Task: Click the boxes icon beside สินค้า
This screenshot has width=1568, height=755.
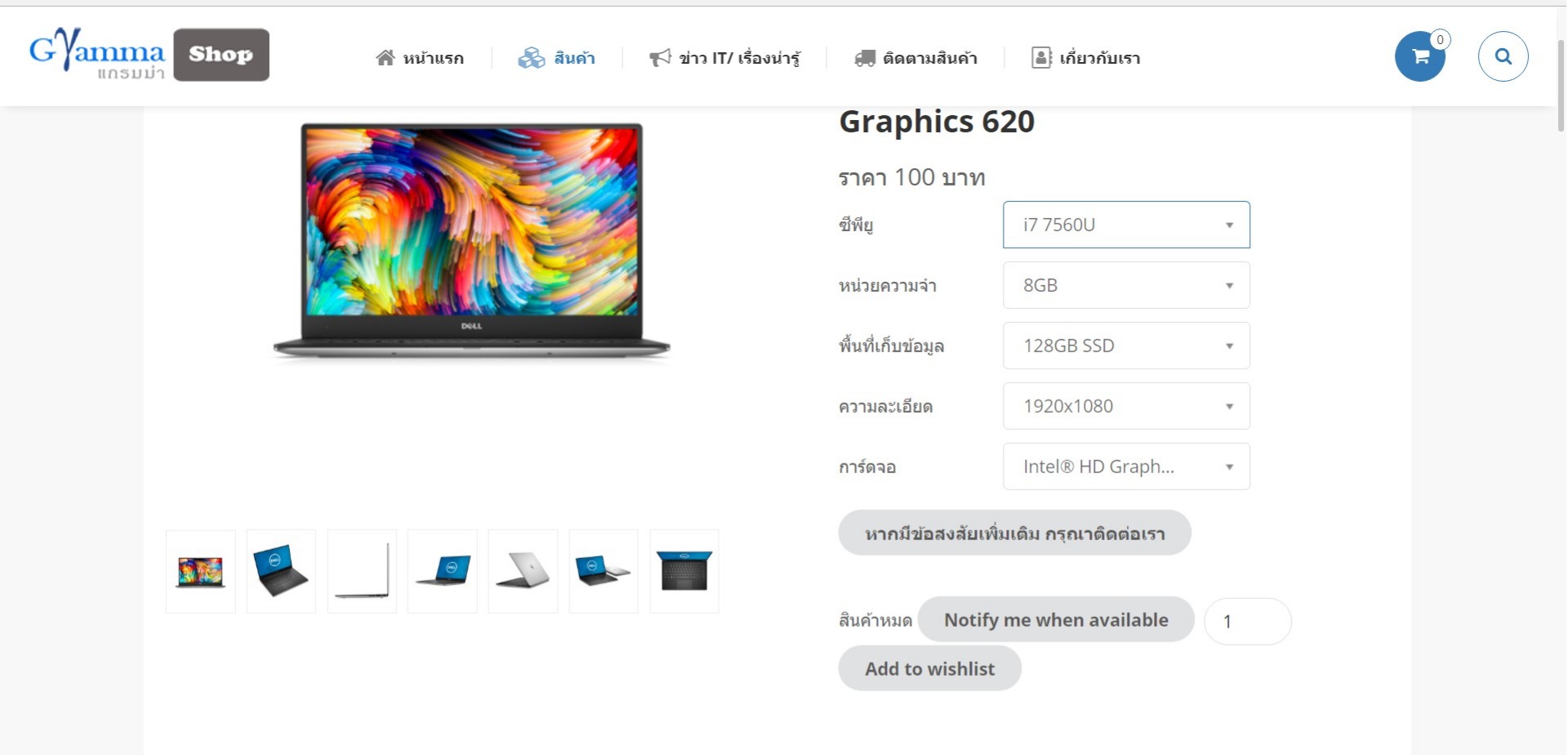Action: coord(532,58)
